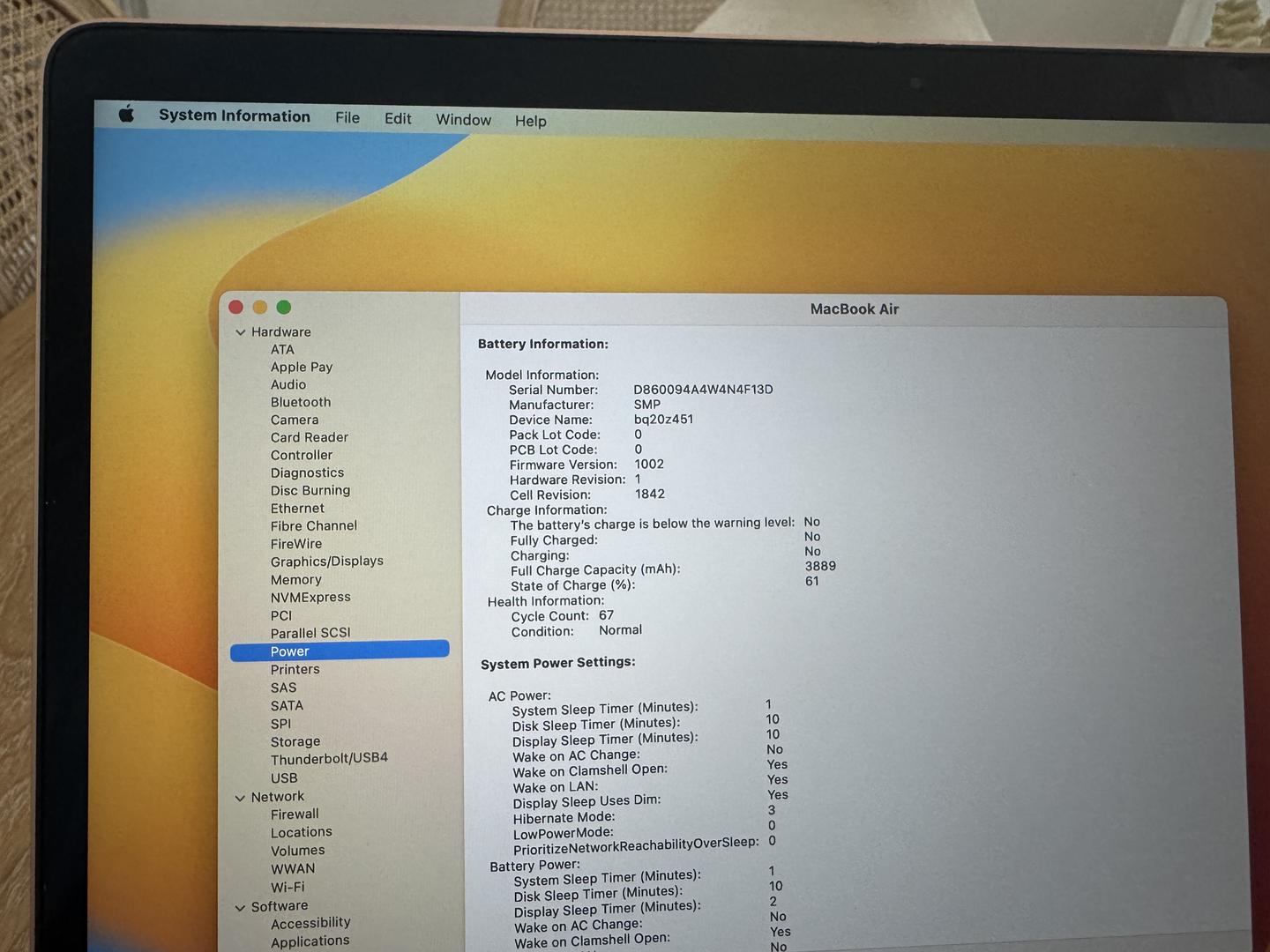The image size is (1270, 952).
Task: Select WWAN under Network
Action: (293, 868)
